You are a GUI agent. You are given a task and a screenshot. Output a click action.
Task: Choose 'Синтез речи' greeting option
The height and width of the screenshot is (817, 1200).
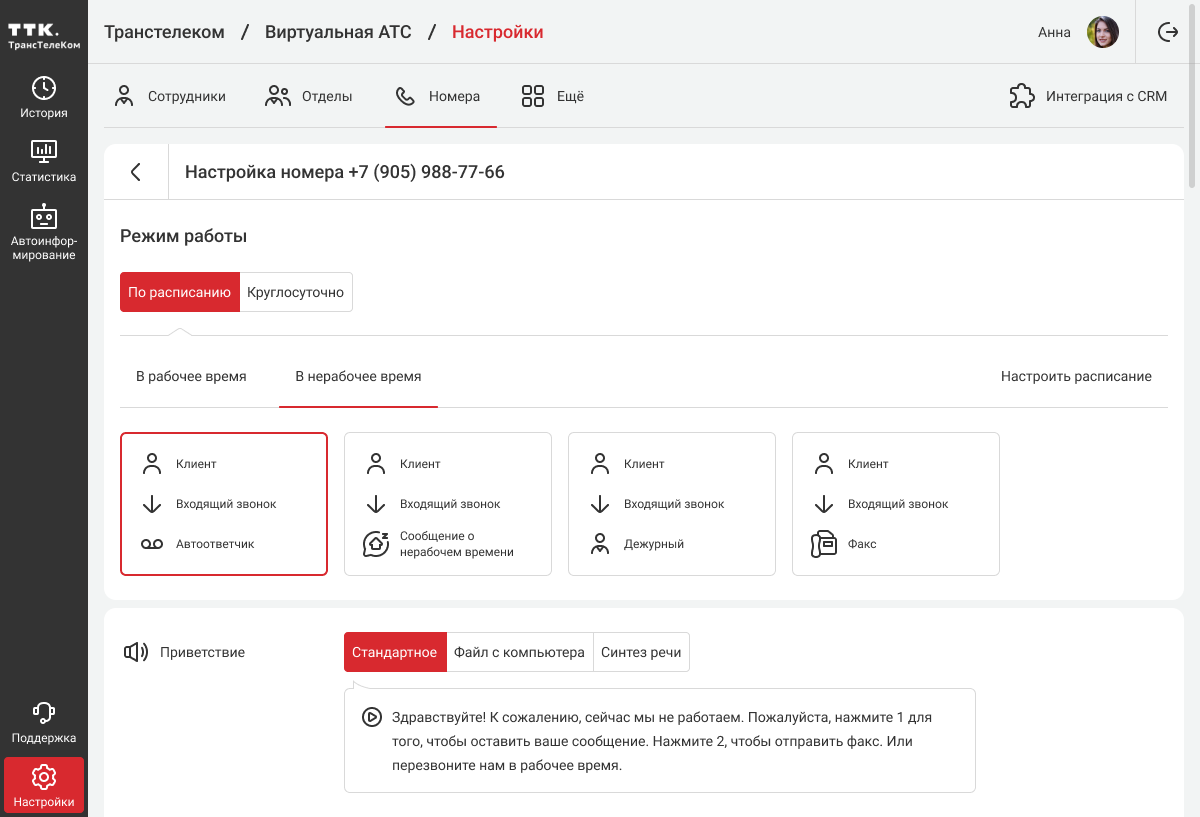point(641,652)
